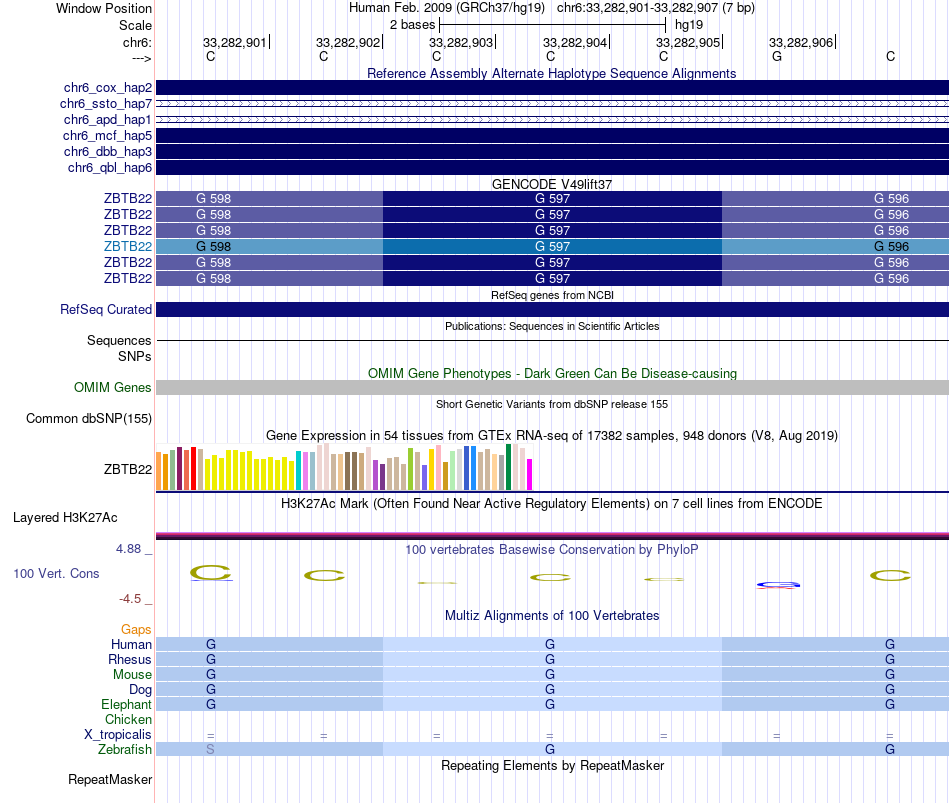The height and width of the screenshot is (803, 950).
Task: Select the chr6_qbl_hap6 track label
Action: (x=110, y=167)
